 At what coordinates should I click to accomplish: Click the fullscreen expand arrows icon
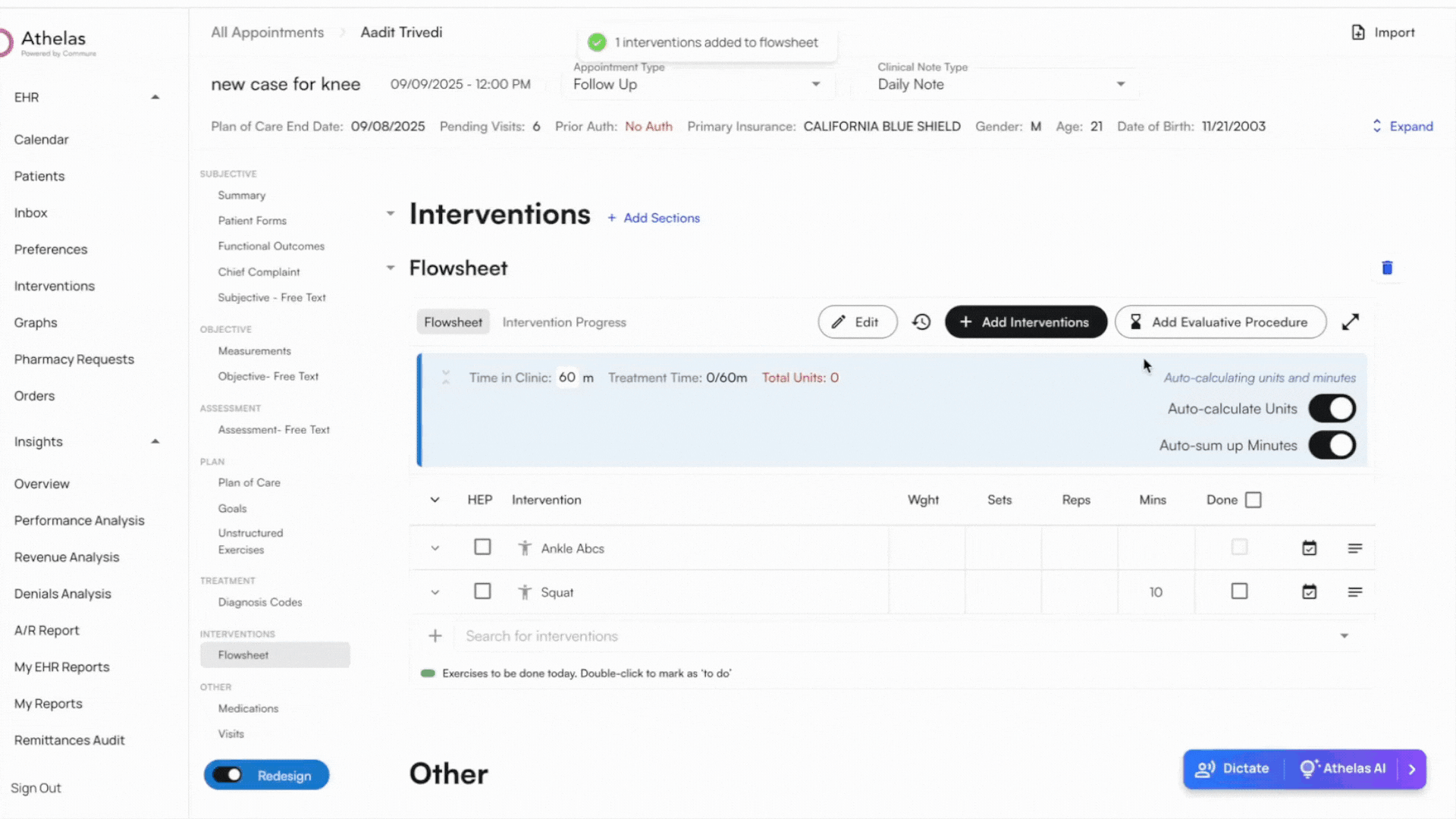tap(1350, 322)
